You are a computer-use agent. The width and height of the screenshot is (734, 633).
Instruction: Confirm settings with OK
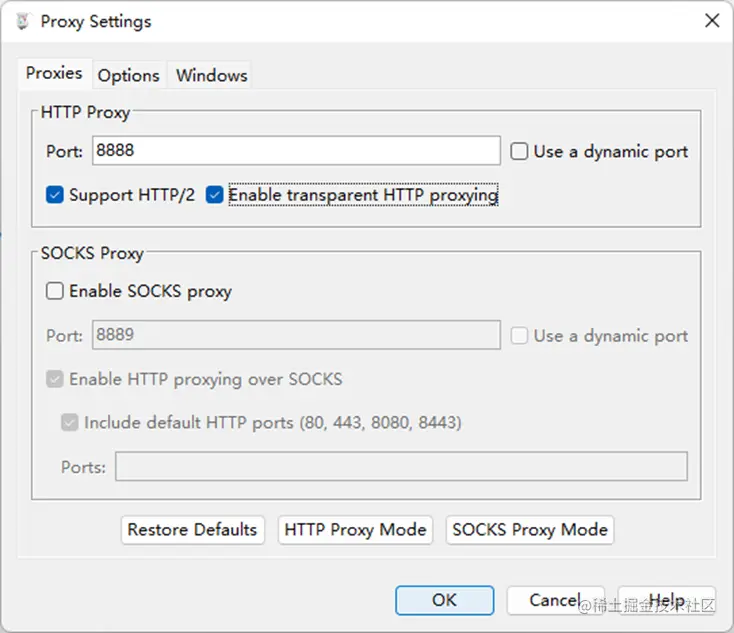tap(444, 600)
